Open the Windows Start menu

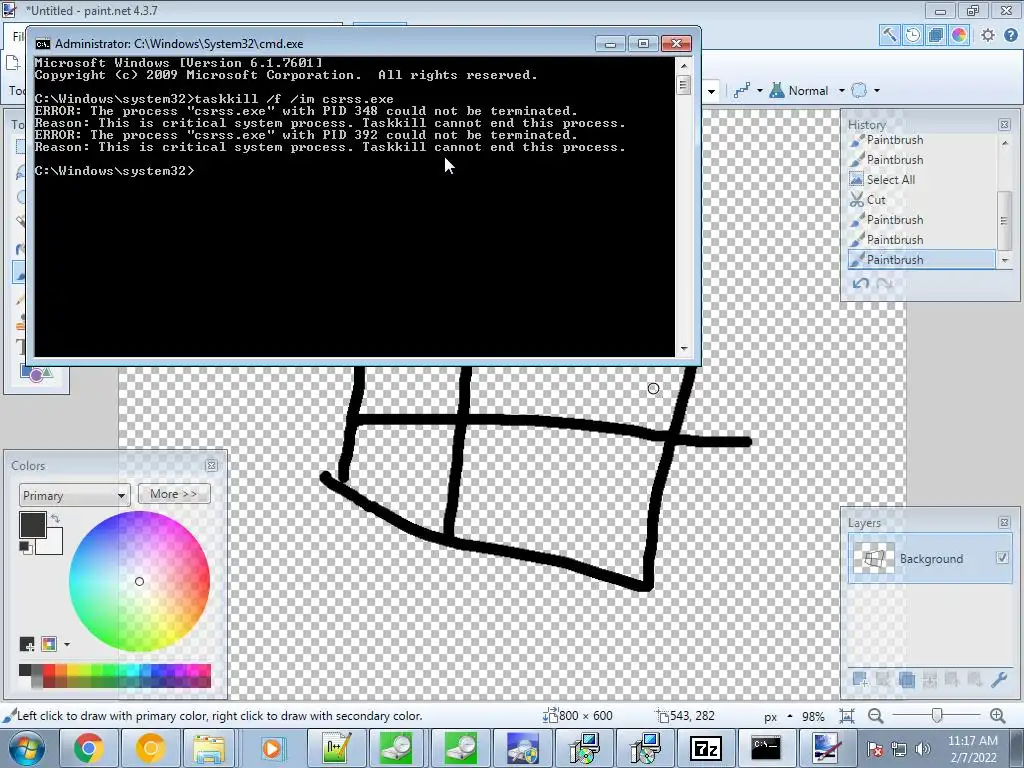pyautogui.click(x=27, y=748)
